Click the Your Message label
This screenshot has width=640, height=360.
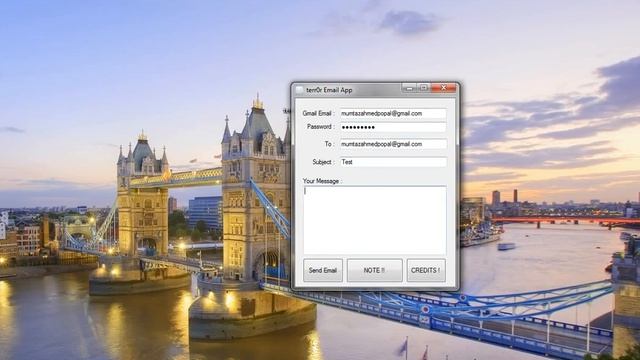322,181
